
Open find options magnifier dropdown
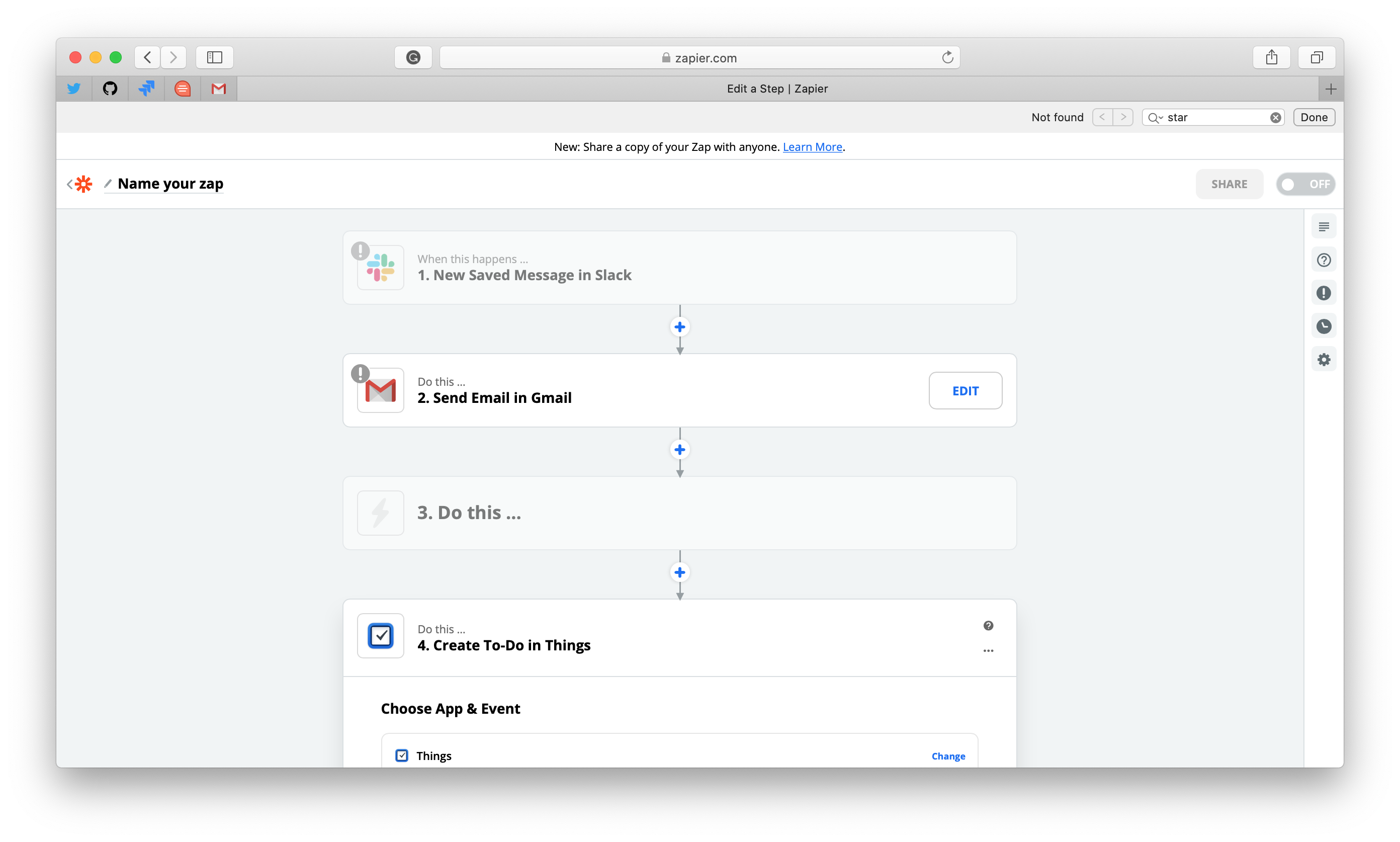pyautogui.click(x=1155, y=118)
